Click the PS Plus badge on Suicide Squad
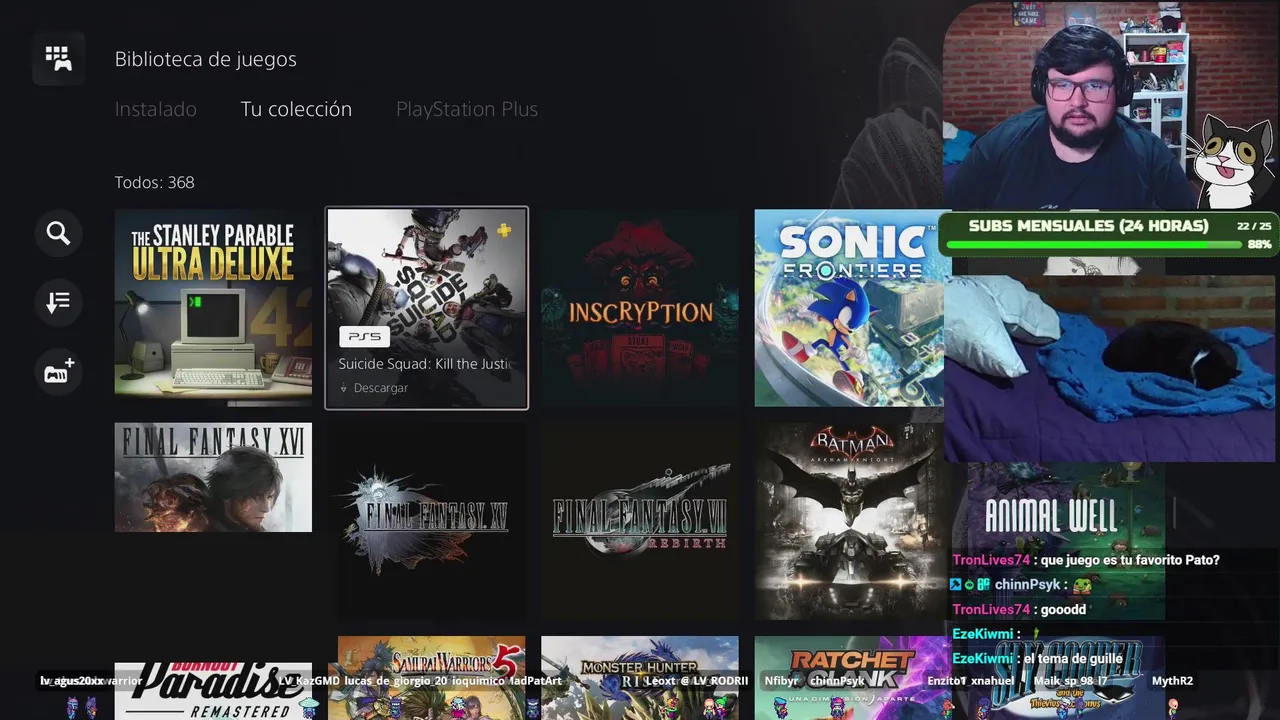The image size is (1280, 720). (504, 230)
